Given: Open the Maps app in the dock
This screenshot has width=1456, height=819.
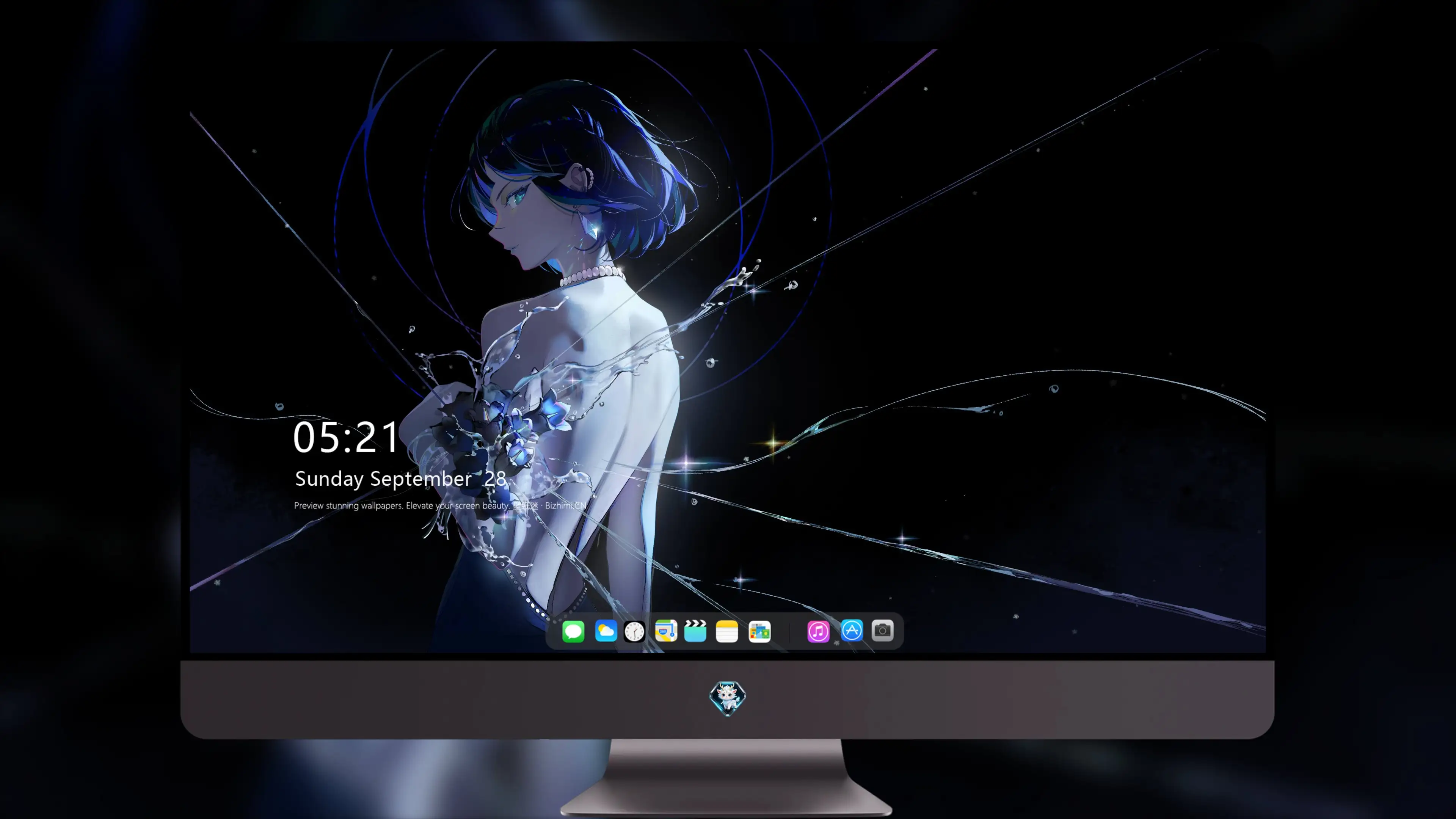Looking at the screenshot, I should point(666,631).
